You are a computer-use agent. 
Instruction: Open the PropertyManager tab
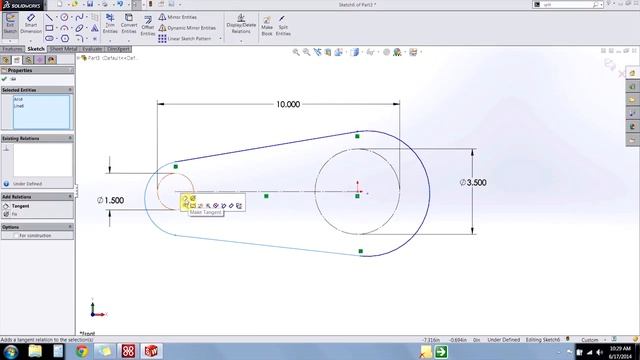pos(17,60)
